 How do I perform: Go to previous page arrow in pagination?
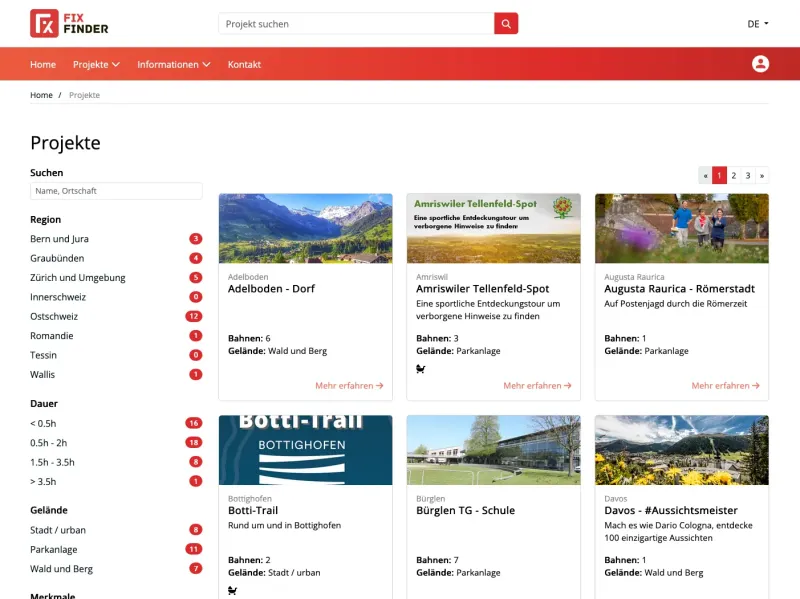click(705, 176)
